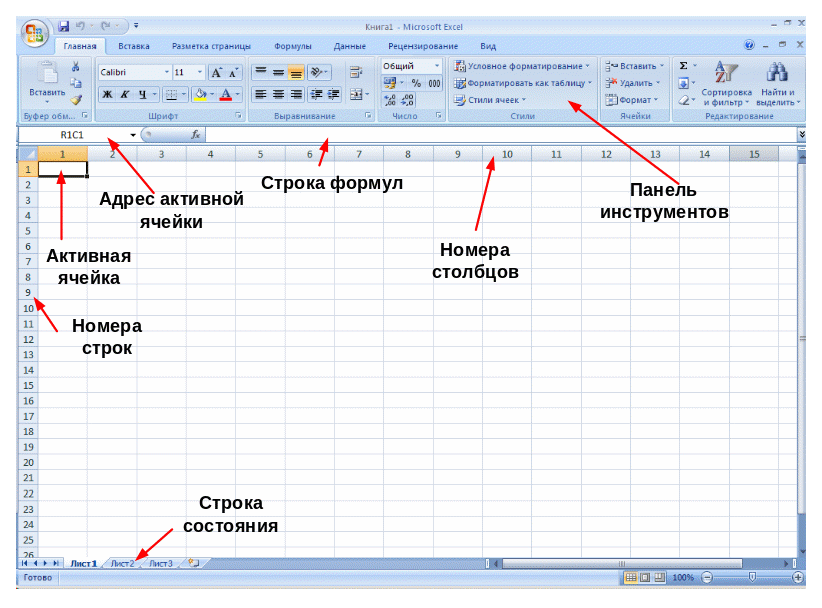Click the AutoSum sigma icon

tap(684, 66)
